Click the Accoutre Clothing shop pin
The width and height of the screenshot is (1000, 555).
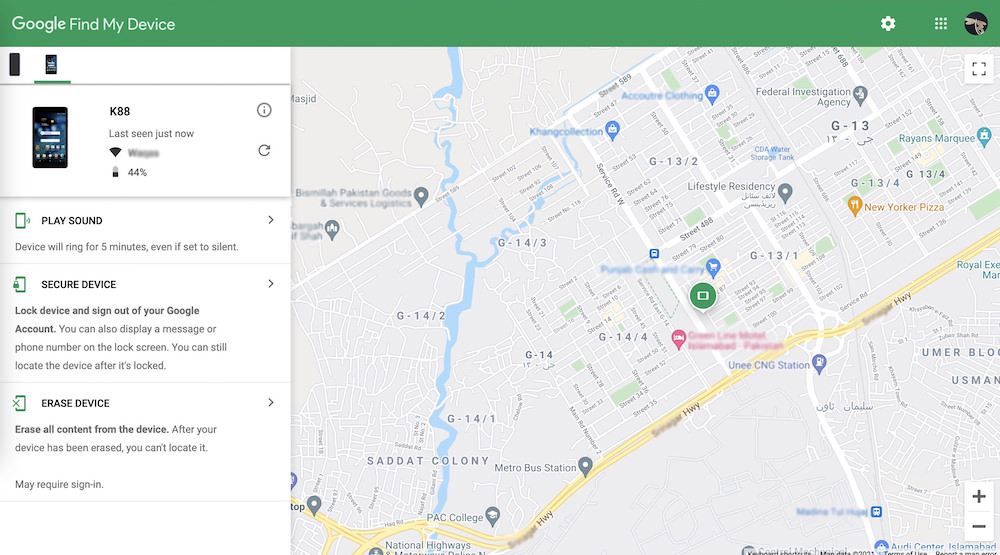(712, 94)
